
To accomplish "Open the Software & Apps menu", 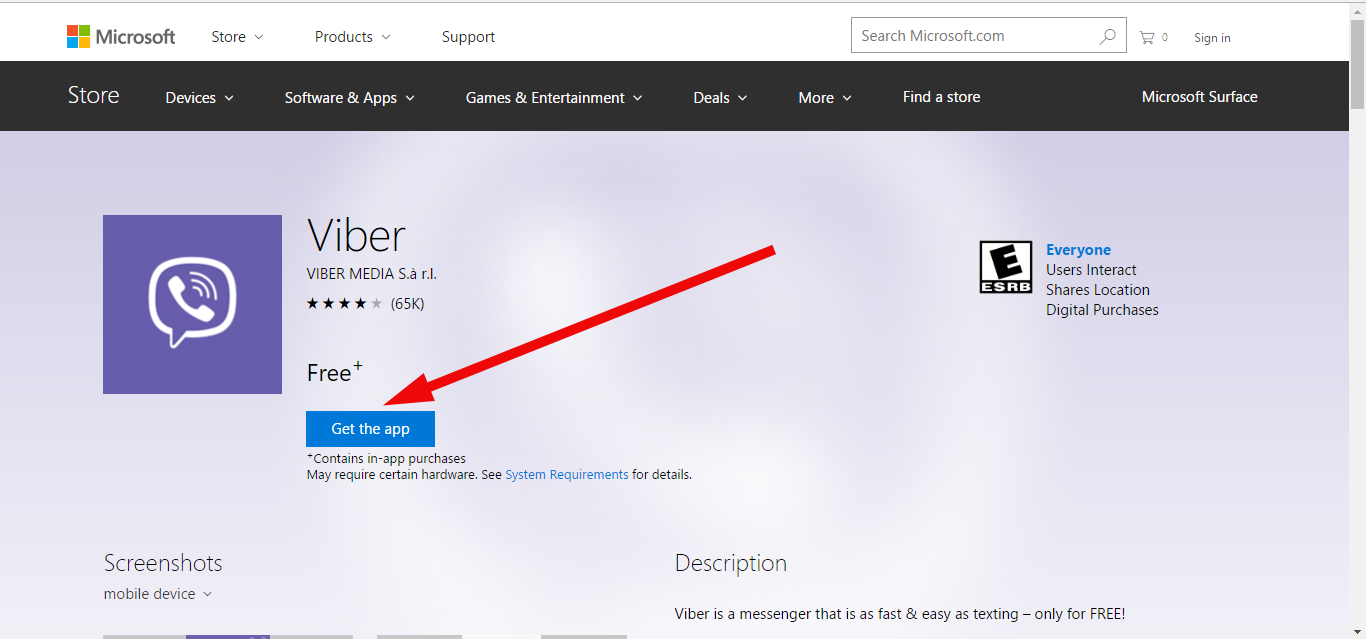I will [x=349, y=98].
